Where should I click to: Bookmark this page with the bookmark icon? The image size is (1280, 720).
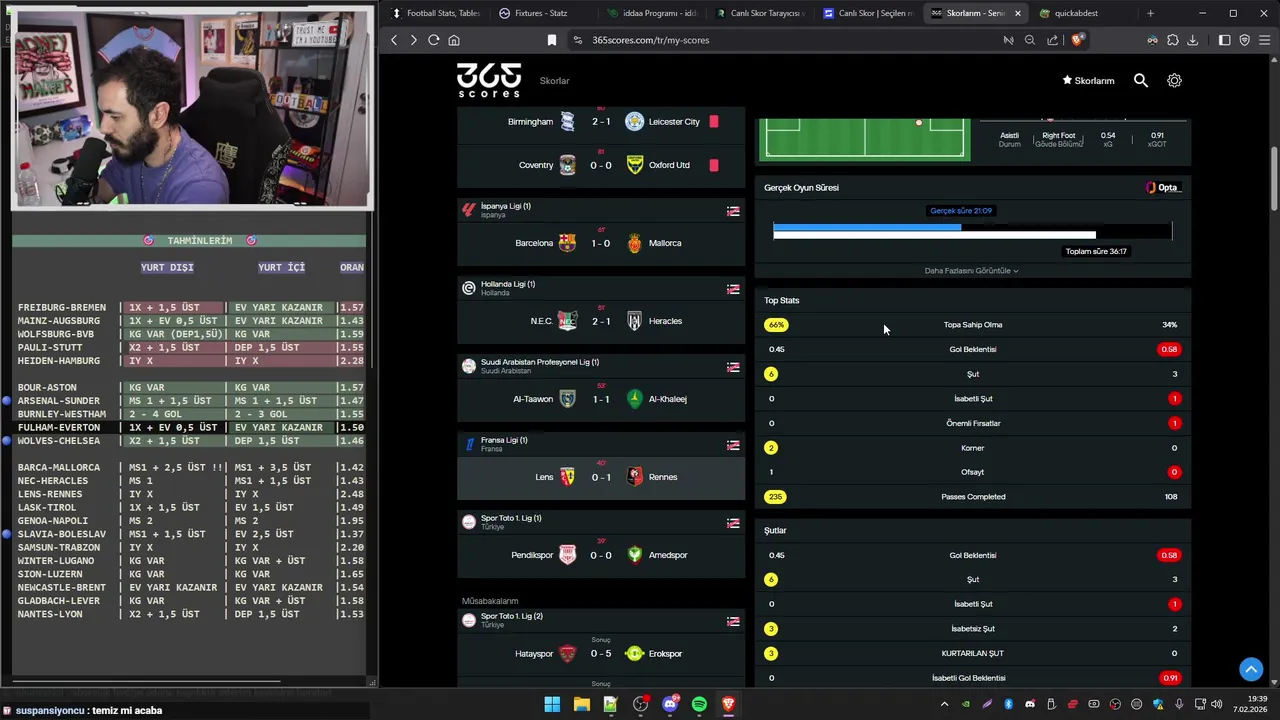pos(551,40)
